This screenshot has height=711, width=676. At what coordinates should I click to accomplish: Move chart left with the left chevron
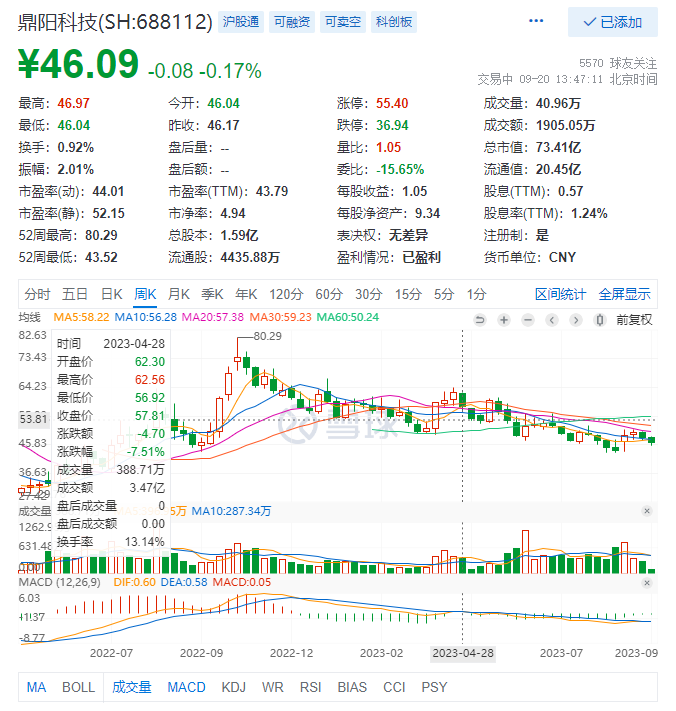(x=552, y=320)
